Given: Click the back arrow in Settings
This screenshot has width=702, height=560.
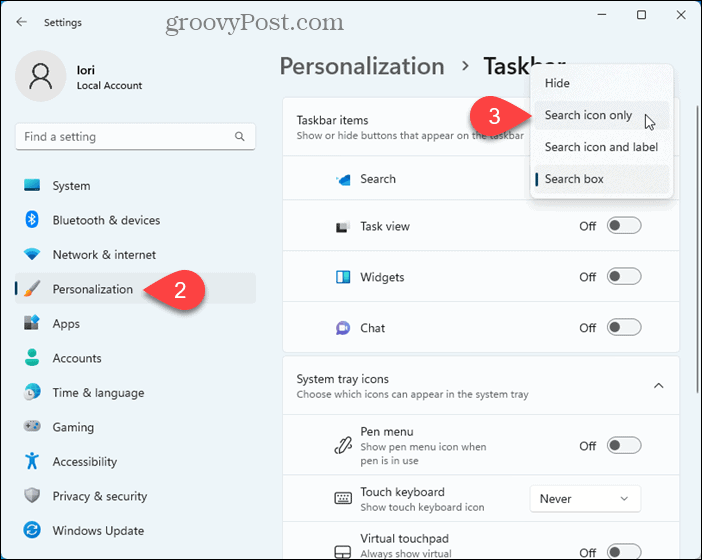Looking at the screenshot, I should pyautogui.click(x=22, y=22).
